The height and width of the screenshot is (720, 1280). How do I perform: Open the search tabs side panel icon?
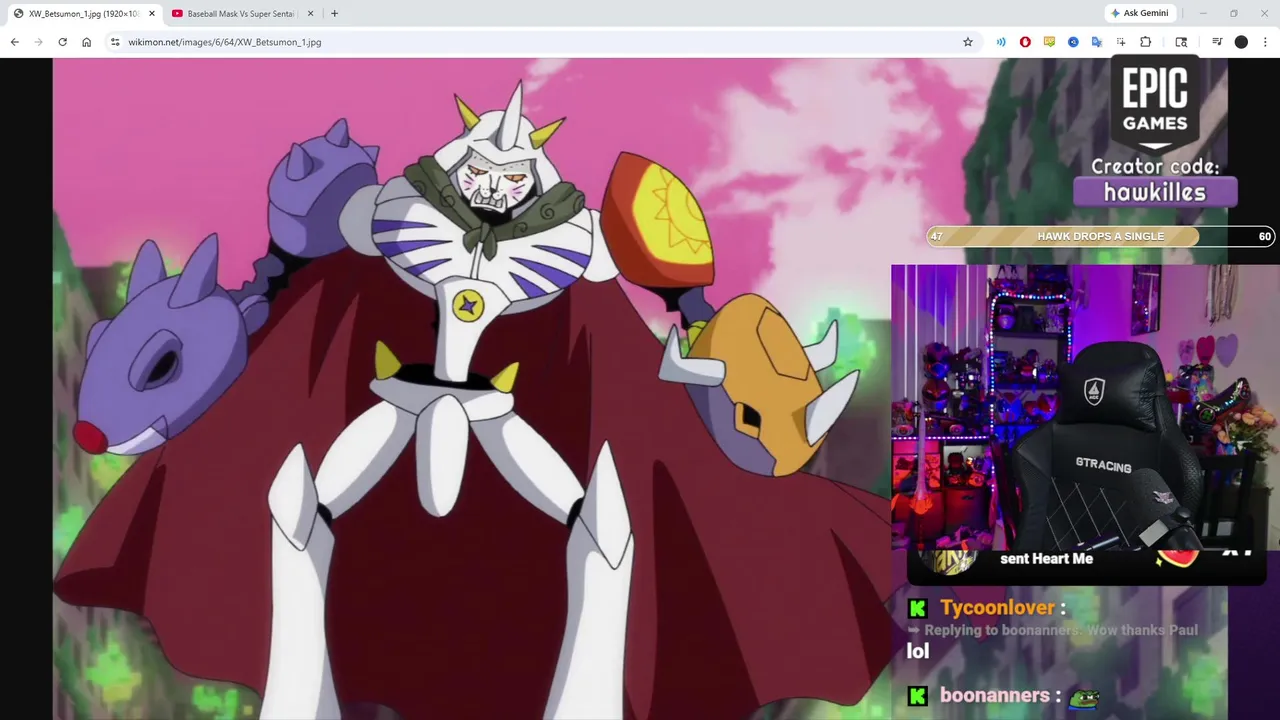click(1181, 42)
